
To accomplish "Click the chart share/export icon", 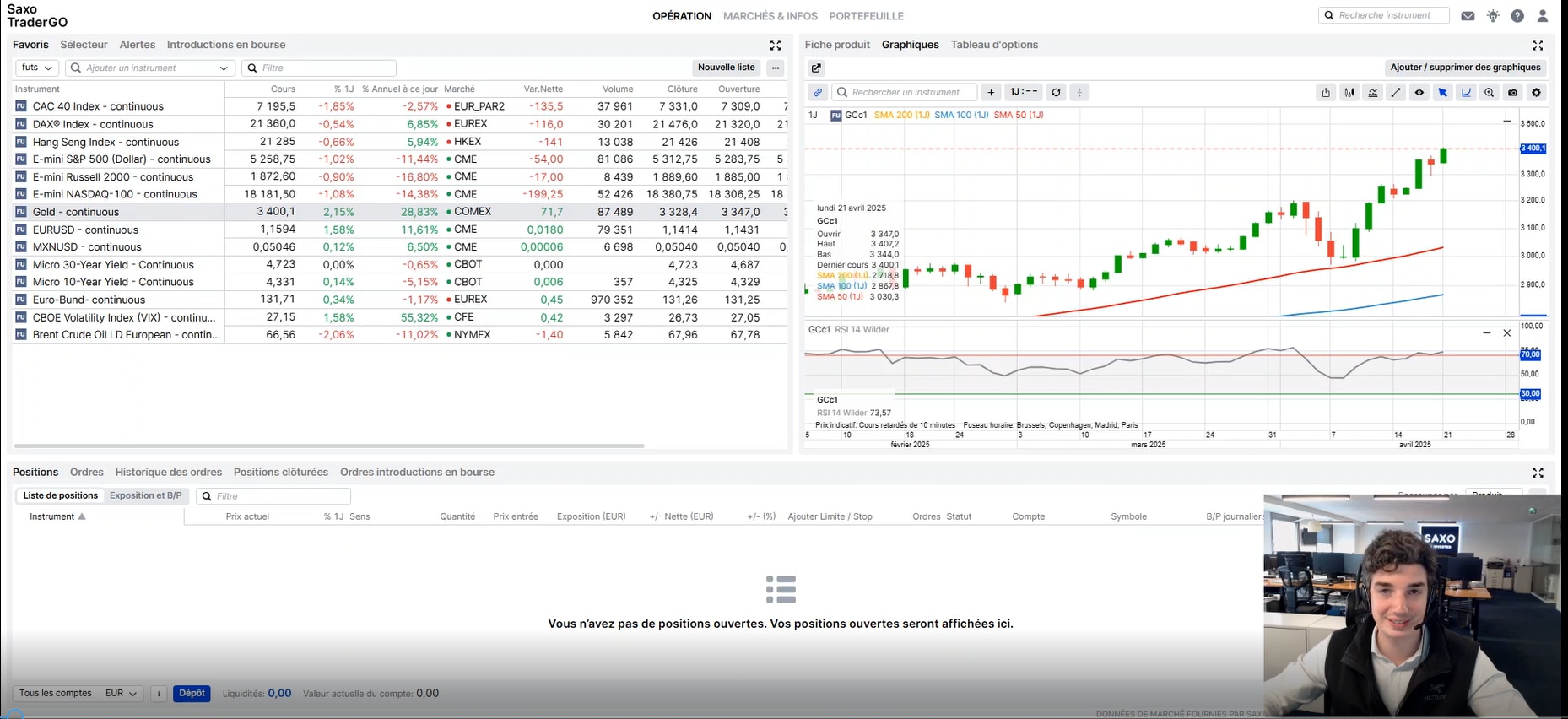I will pos(1326,93).
